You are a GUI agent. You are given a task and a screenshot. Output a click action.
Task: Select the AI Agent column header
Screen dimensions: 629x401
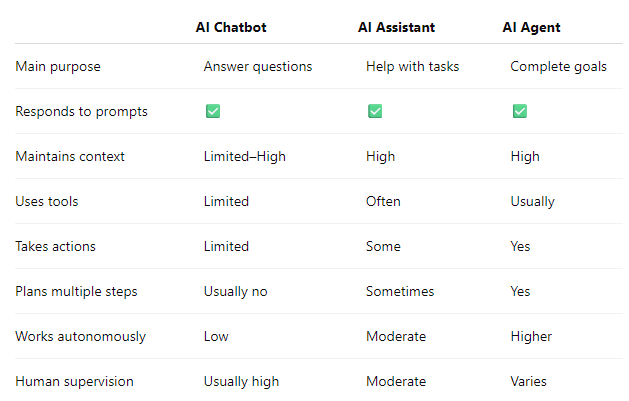531,27
